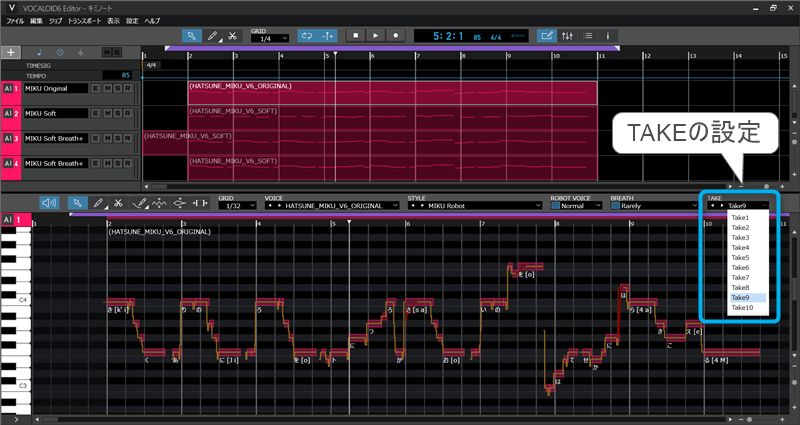Select the editor pitch curve draw tool
The image size is (800, 425).
coord(139,203)
